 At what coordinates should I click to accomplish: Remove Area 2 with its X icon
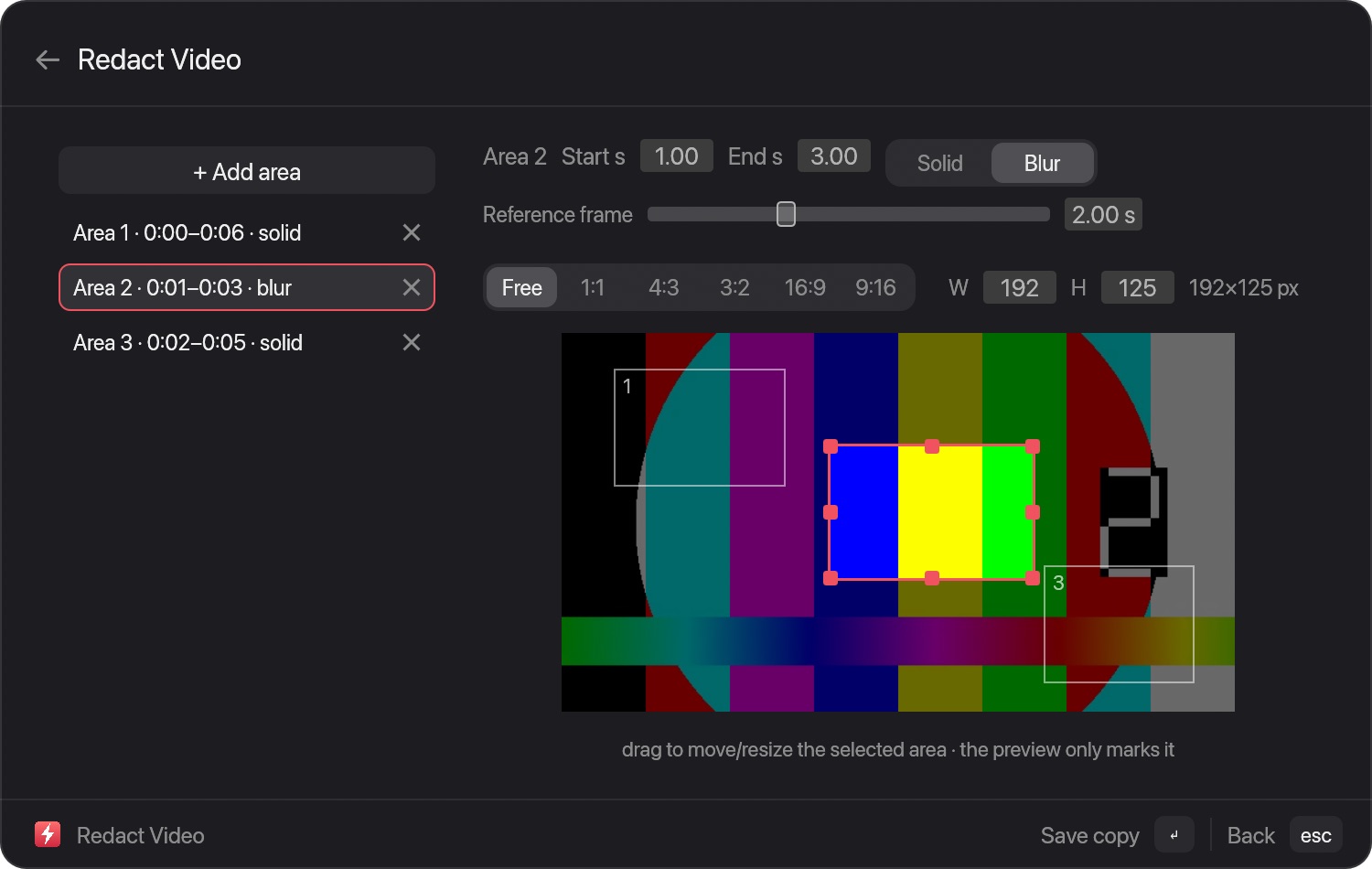tap(412, 288)
